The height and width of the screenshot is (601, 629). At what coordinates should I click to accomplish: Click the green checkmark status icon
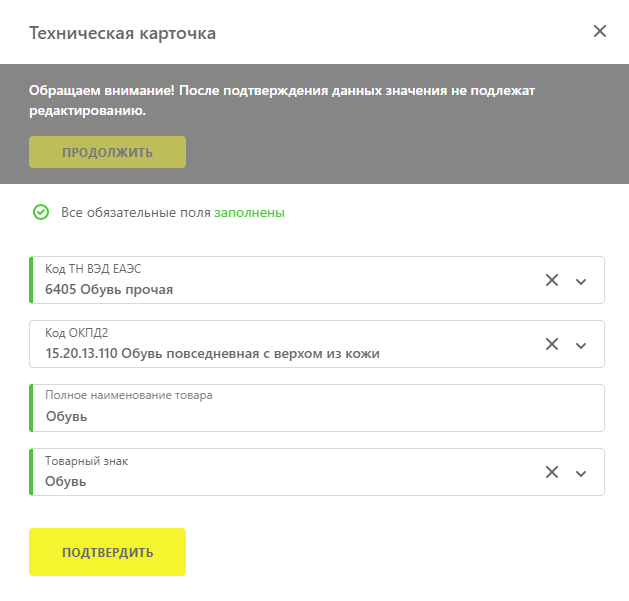(41, 212)
